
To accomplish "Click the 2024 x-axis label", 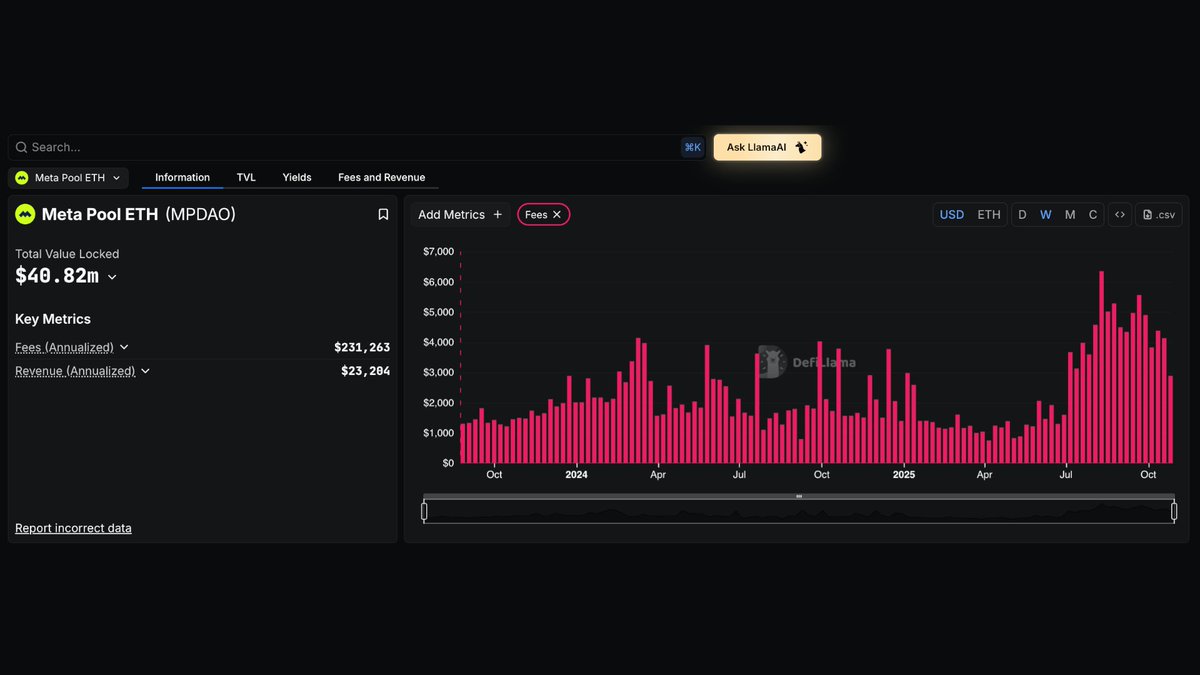I will coord(576,475).
